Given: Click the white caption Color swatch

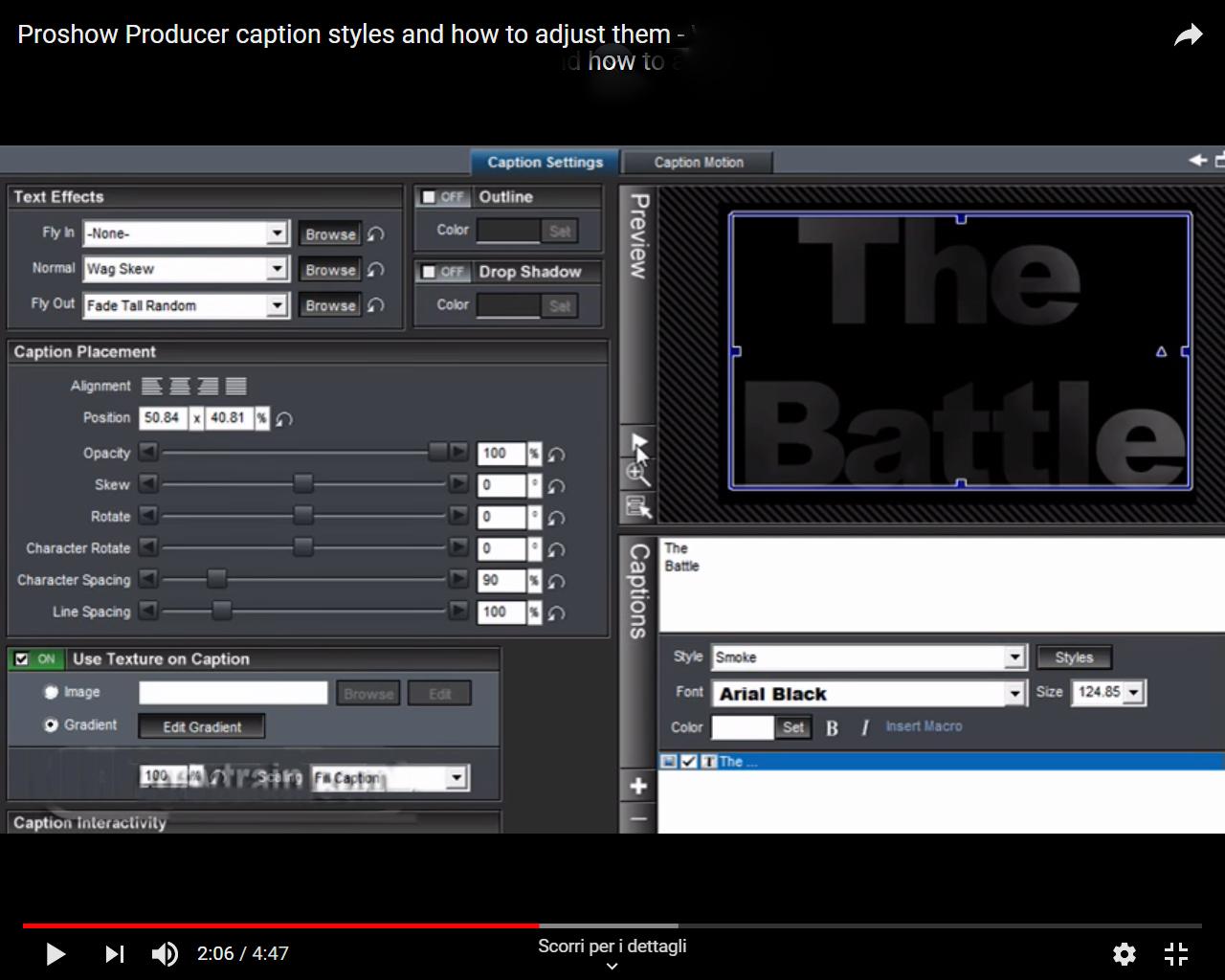Looking at the screenshot, I should point(743,727).
